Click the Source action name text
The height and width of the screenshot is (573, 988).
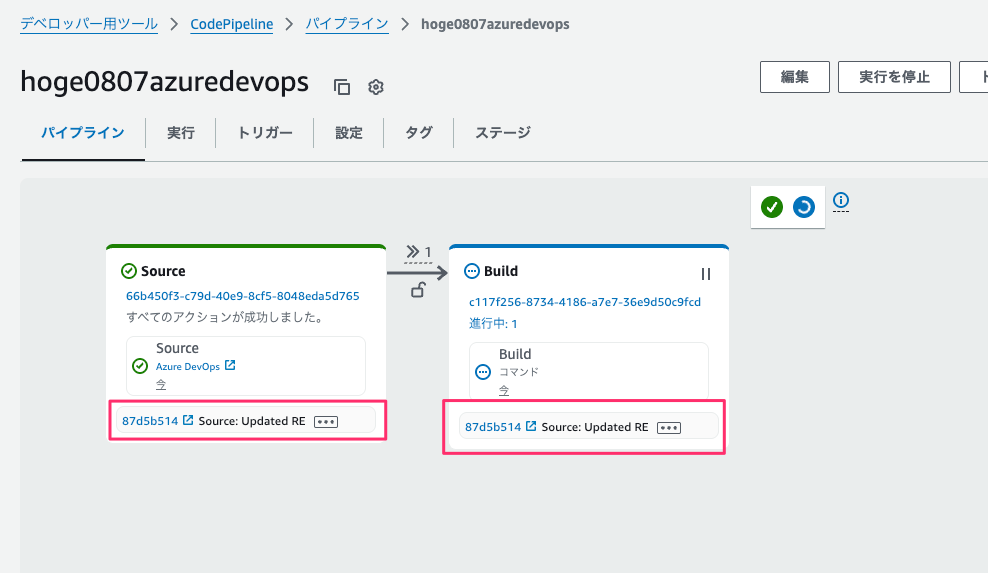[177, 348]
